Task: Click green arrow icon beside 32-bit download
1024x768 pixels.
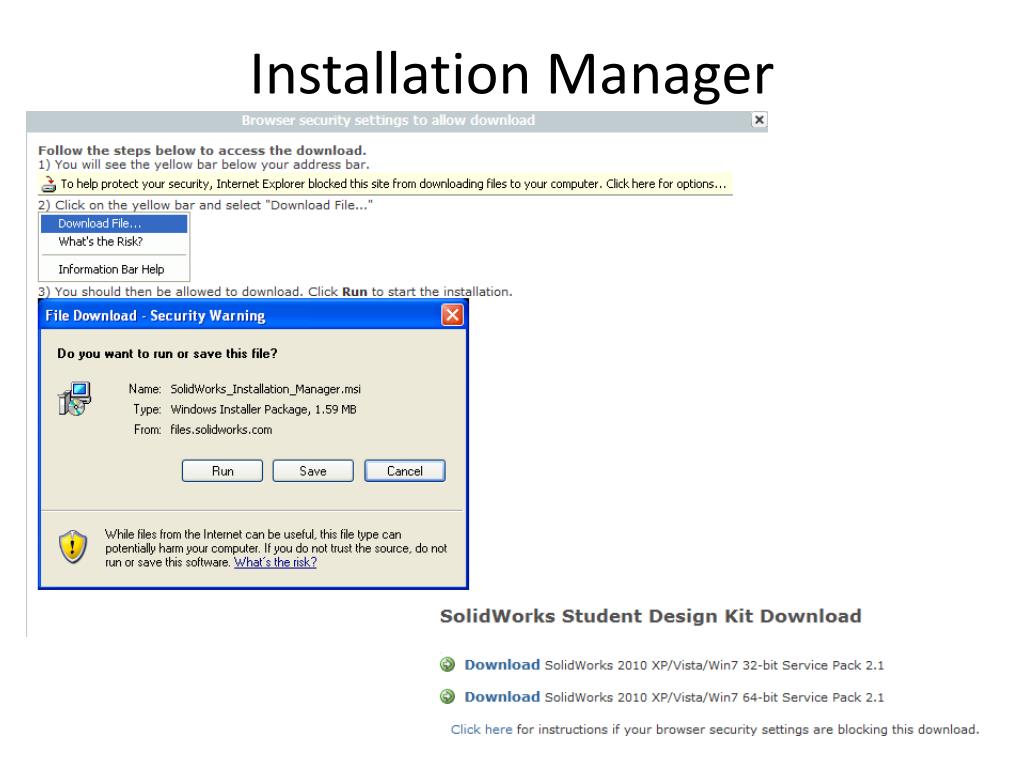Action: coord(447,665)
